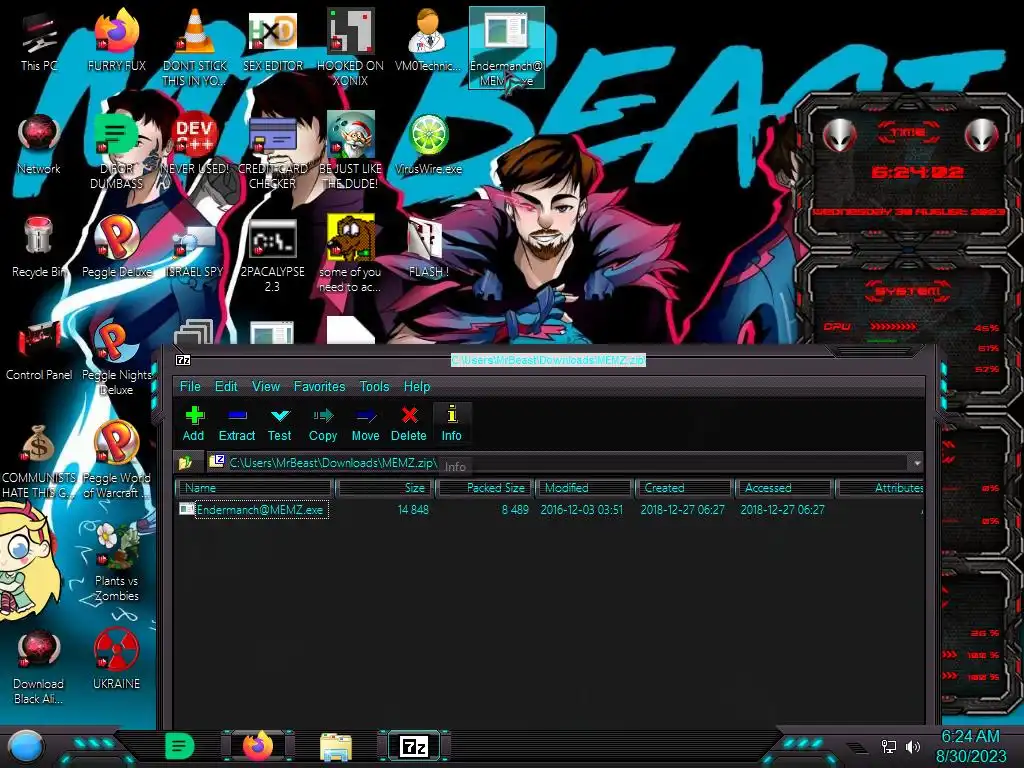The width and height of the screenshot is (1024, 768).
Task: Open the Edit menu in 7-Zip
Action: point(226,387)
